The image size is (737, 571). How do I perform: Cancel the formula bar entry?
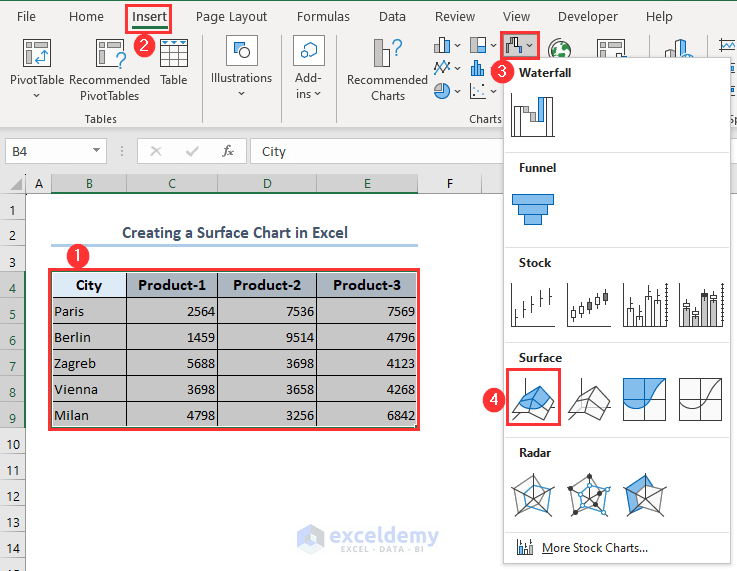(156, 151)
